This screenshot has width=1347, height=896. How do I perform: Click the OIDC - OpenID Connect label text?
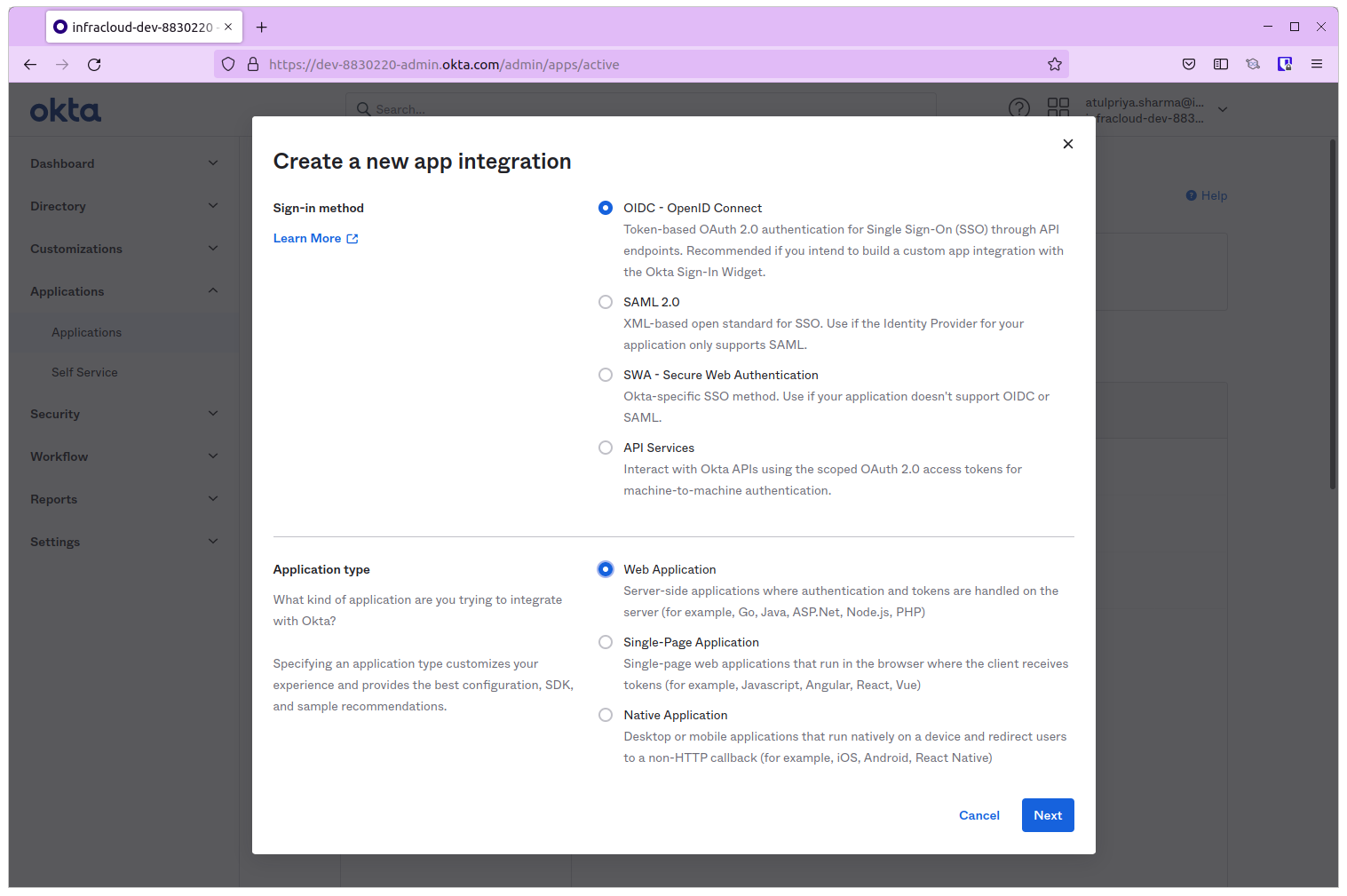[693, 208]
